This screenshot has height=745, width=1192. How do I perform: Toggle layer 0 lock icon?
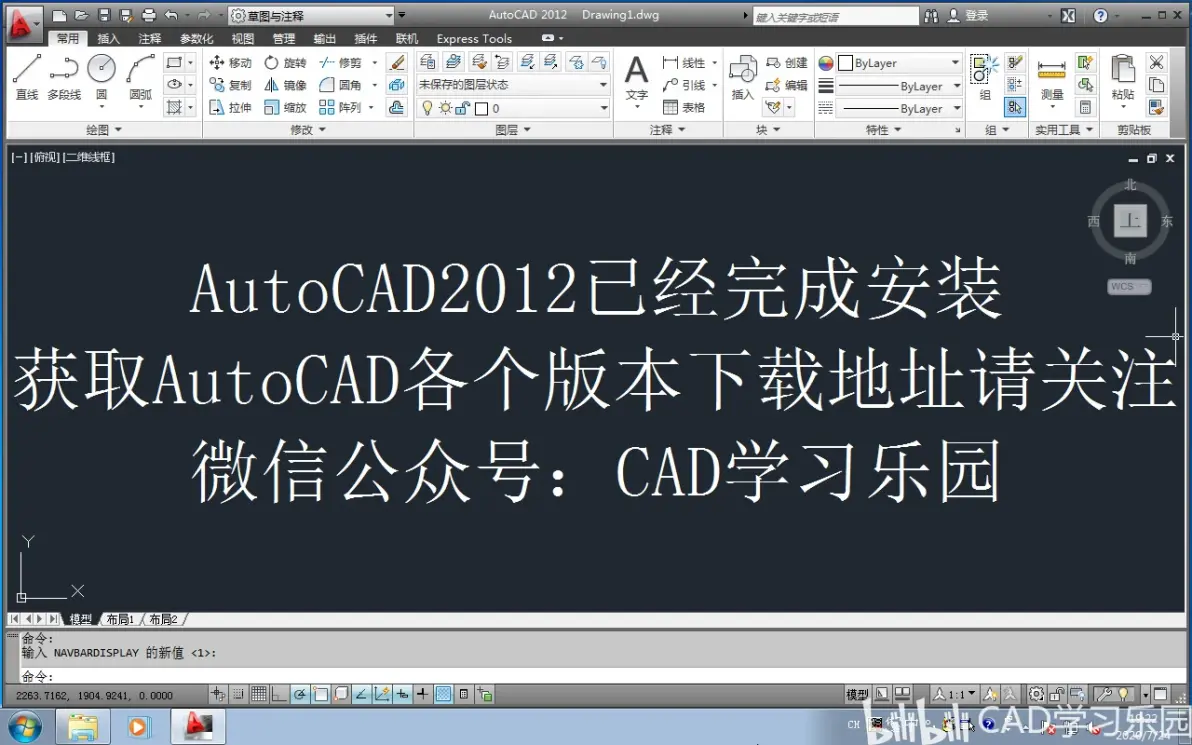462,108
